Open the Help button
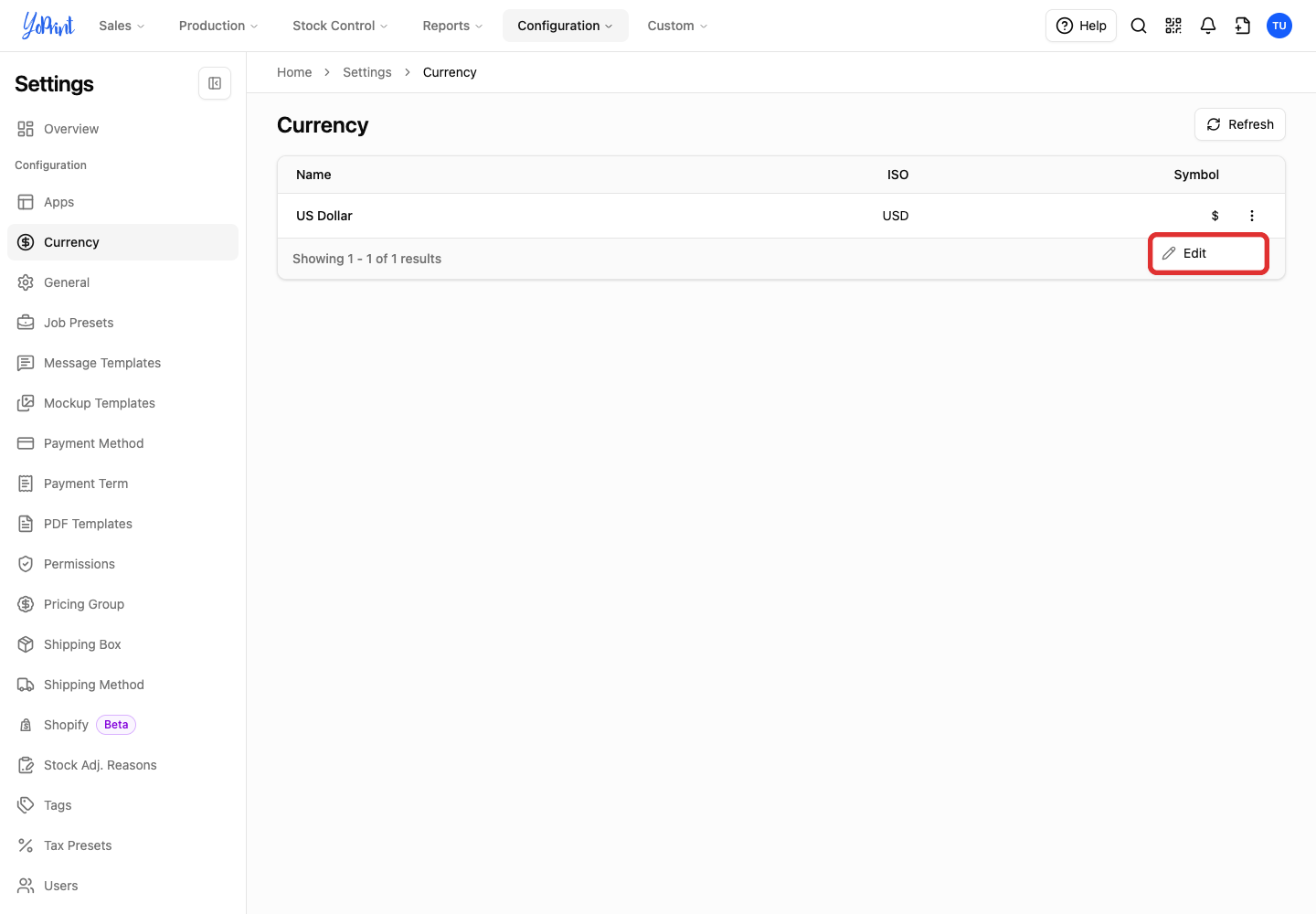 click(x=1081, y=26)
